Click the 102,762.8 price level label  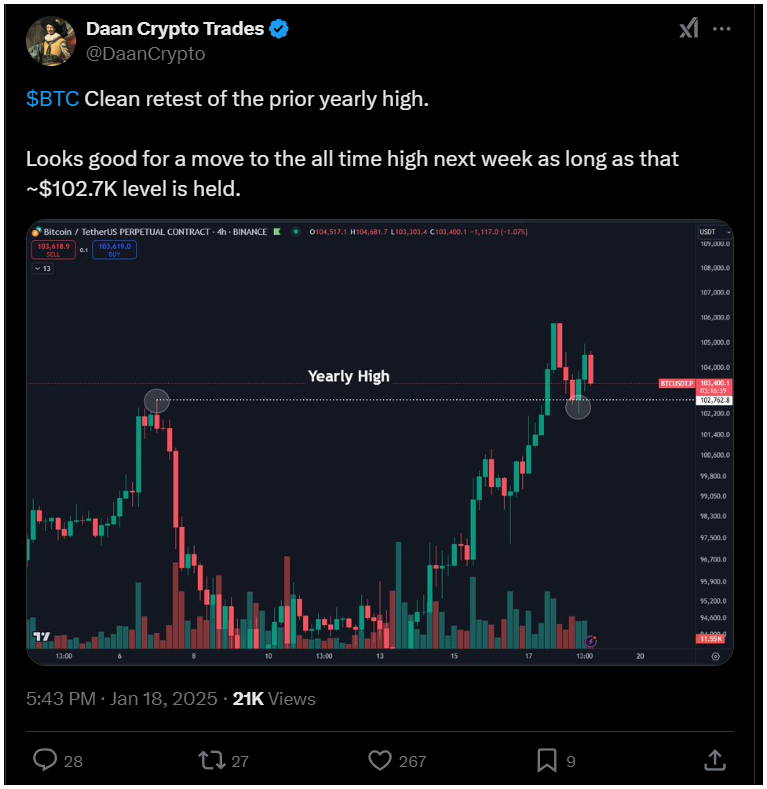[714, 400]
